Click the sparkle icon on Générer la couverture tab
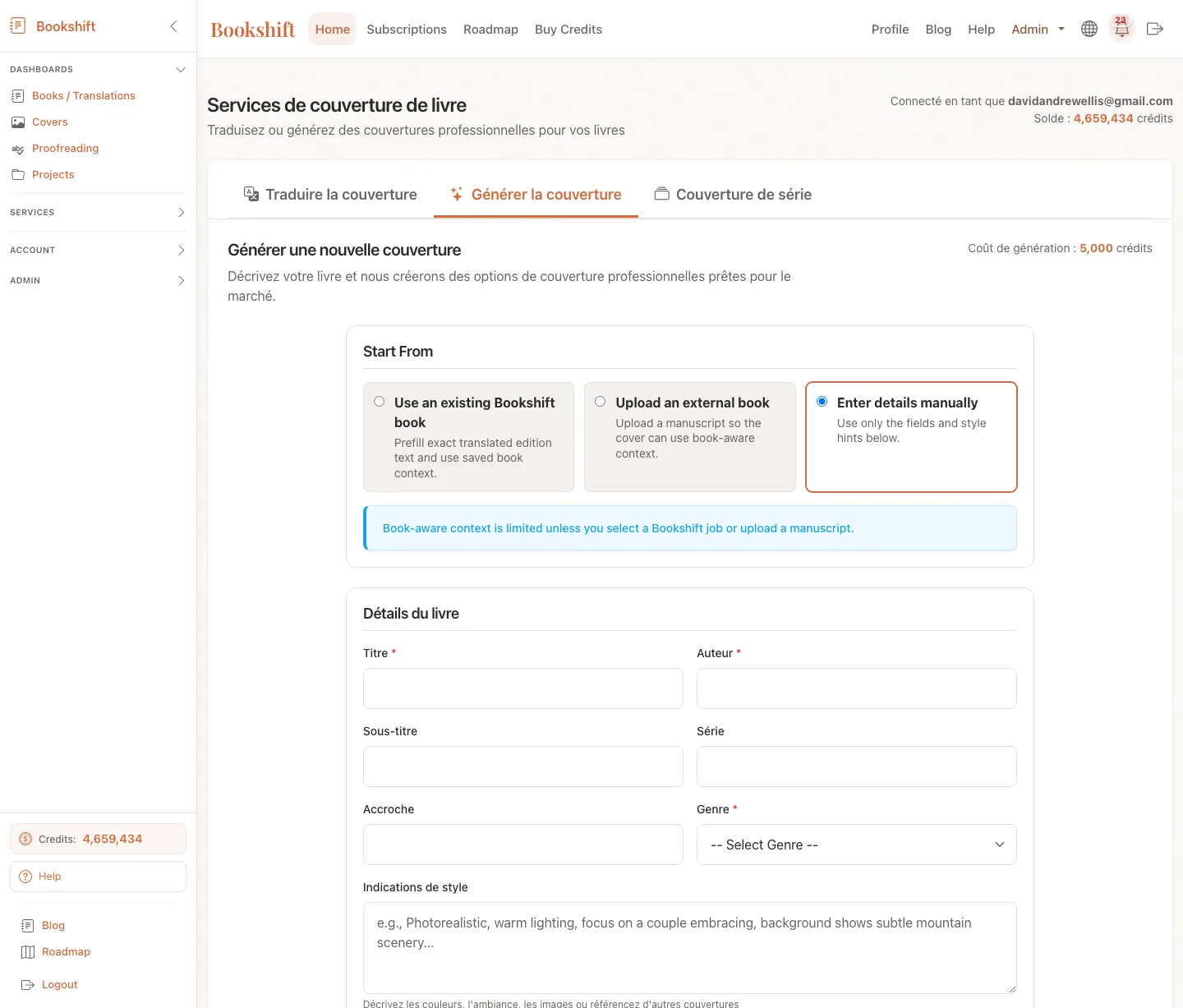This screenshot has height=1008, width=1183. pyautogui.click(x=457, y=194)
